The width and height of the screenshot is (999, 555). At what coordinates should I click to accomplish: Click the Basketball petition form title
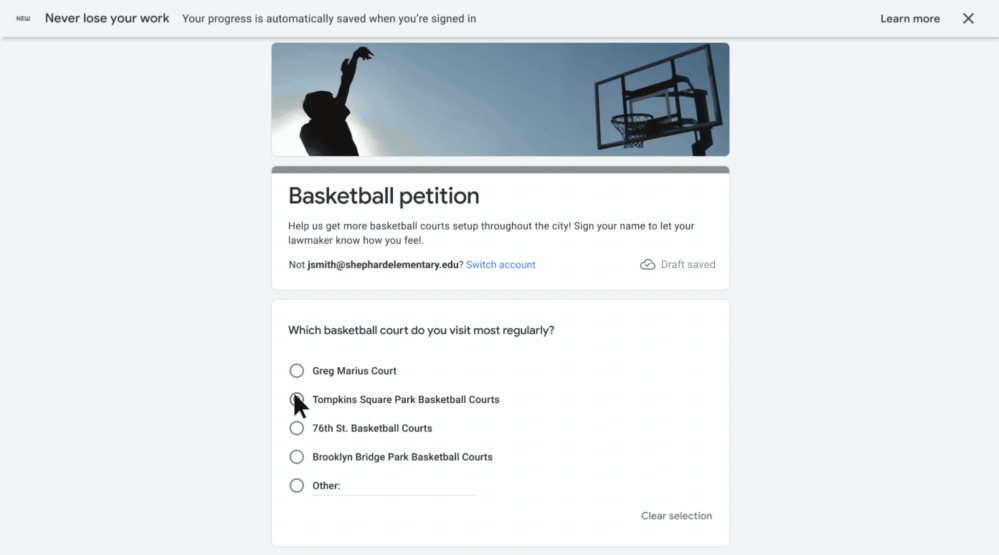(383, 196)
